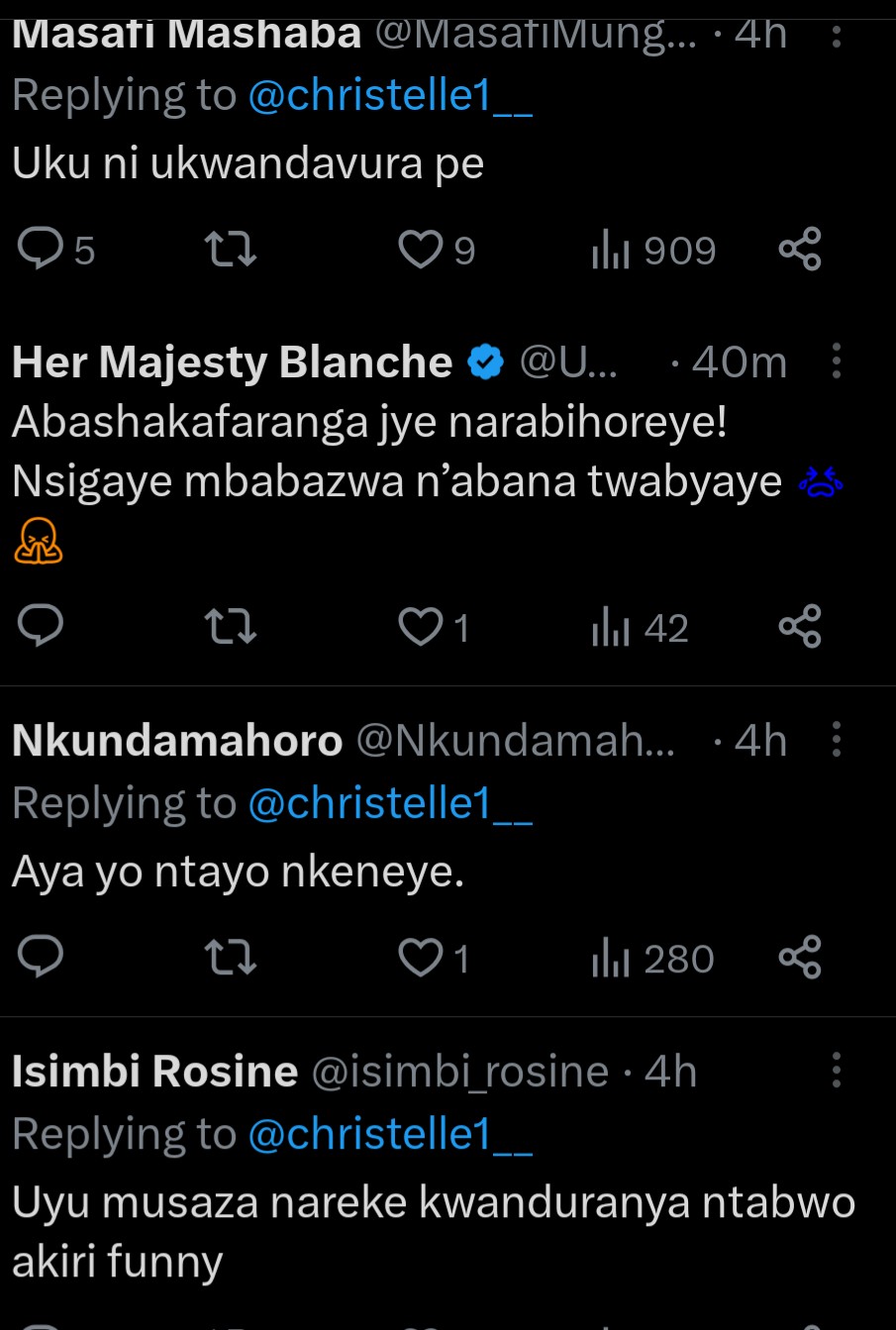
Task: Open more options on Masafi Mashaba's tweet
Action: (837, 38)
